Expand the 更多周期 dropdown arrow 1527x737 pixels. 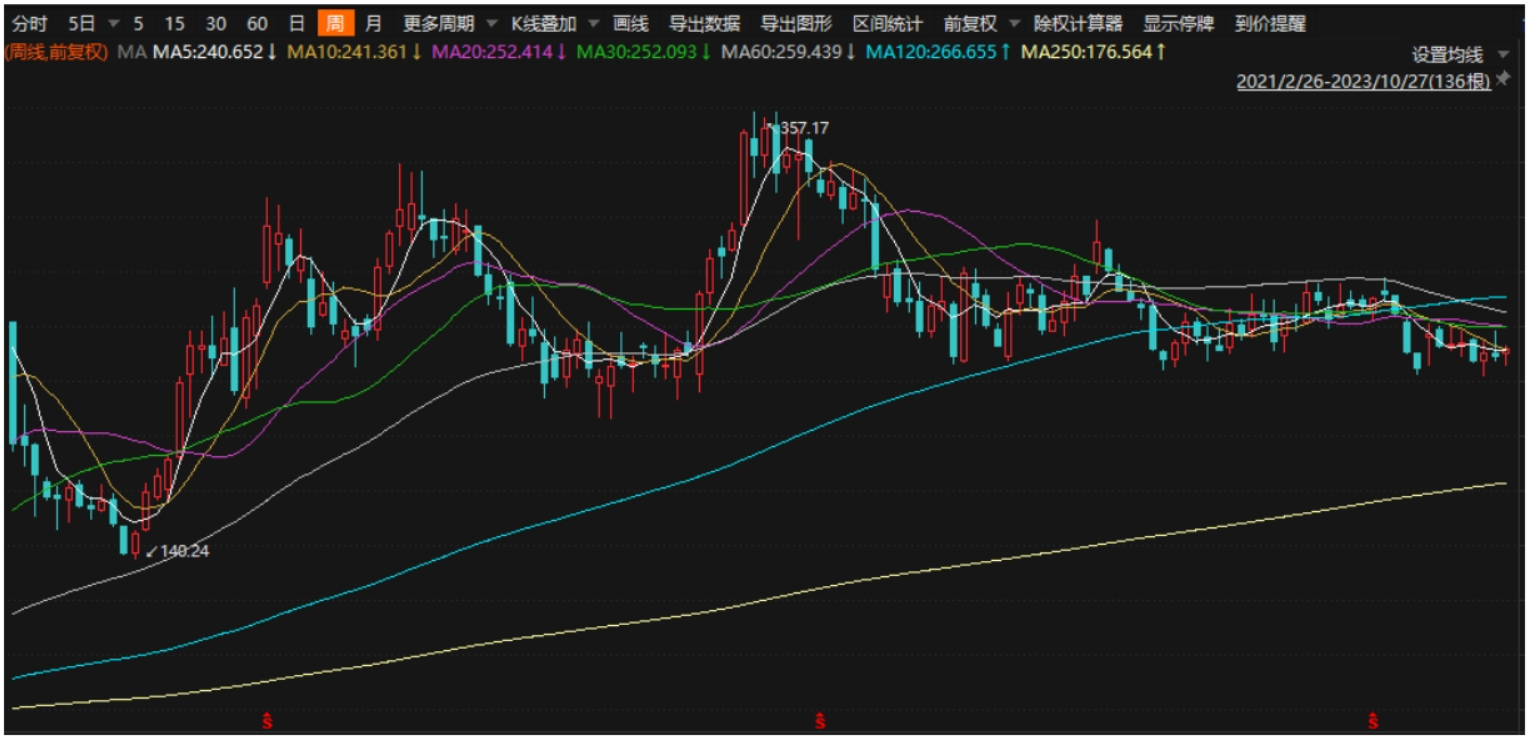click(490, 23)
